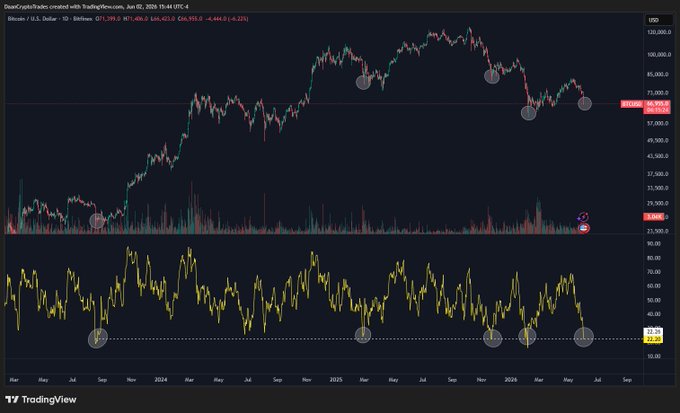
Task: Click the 57,000.0 price axis label
Action: 658,123
